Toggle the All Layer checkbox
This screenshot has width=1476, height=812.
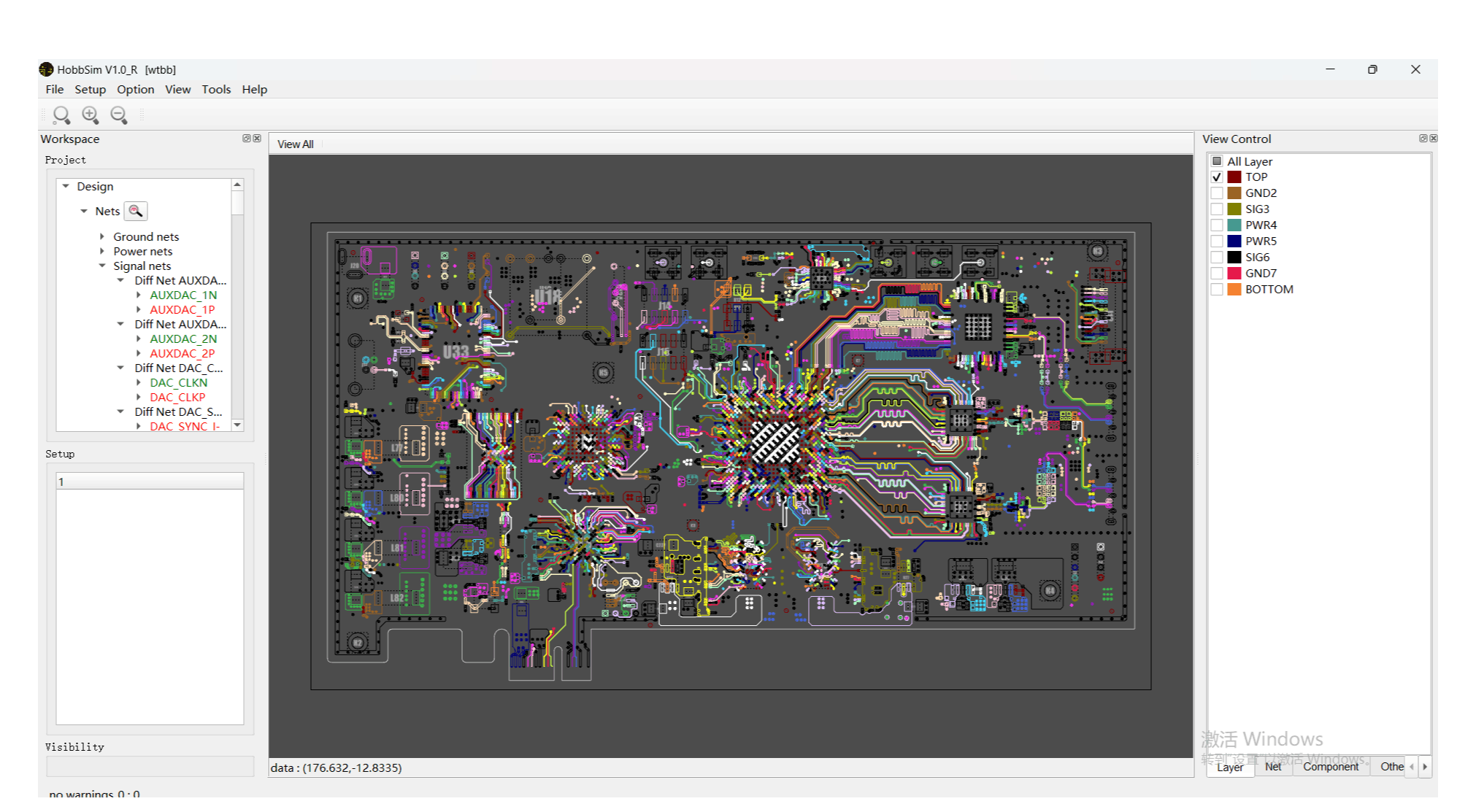click(x=1217, y=161)
